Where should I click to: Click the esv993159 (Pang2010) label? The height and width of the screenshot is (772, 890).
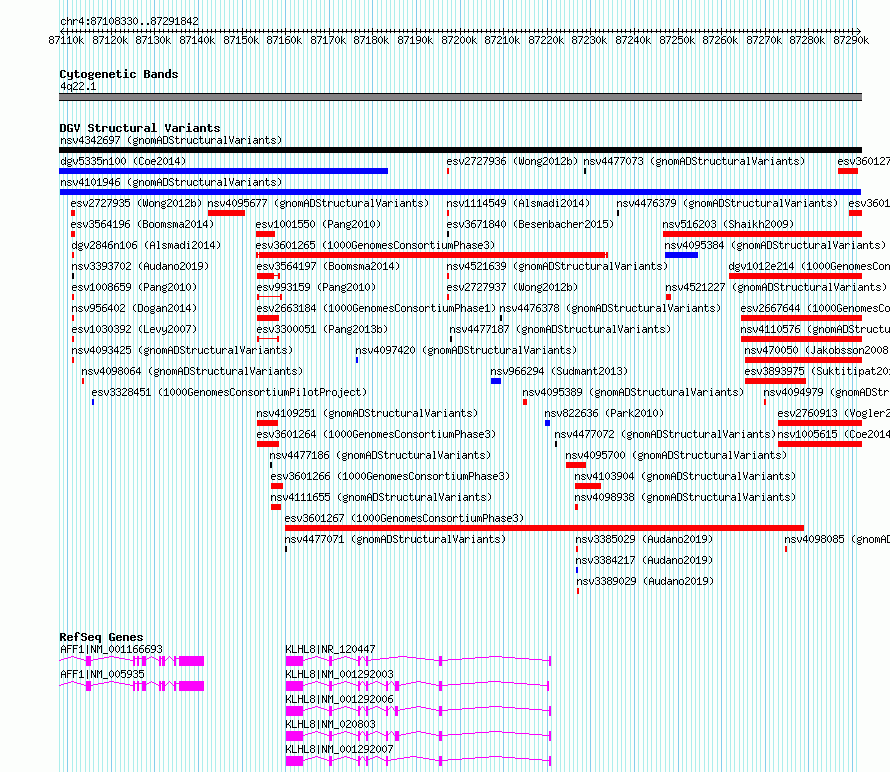[316, 287]
